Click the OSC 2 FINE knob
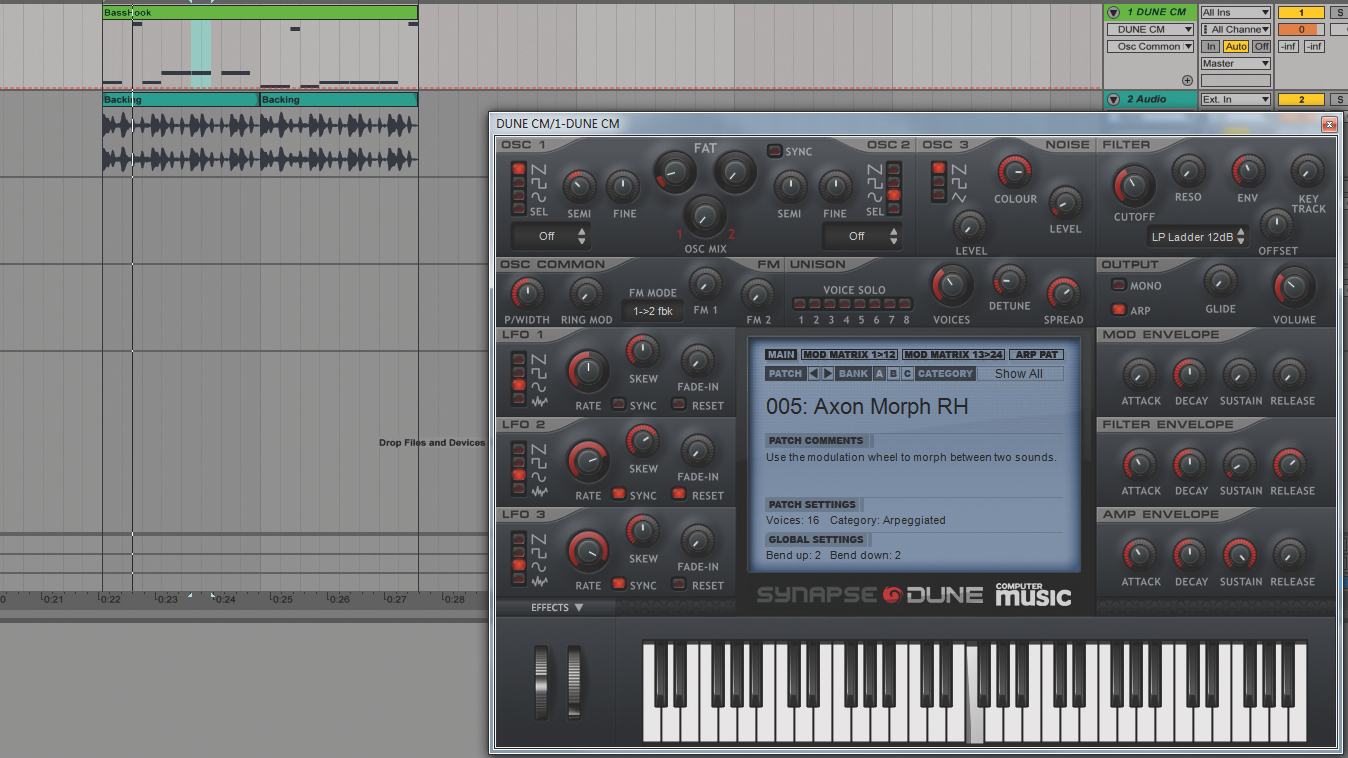1348x758 pixels. tap(836, 187)
